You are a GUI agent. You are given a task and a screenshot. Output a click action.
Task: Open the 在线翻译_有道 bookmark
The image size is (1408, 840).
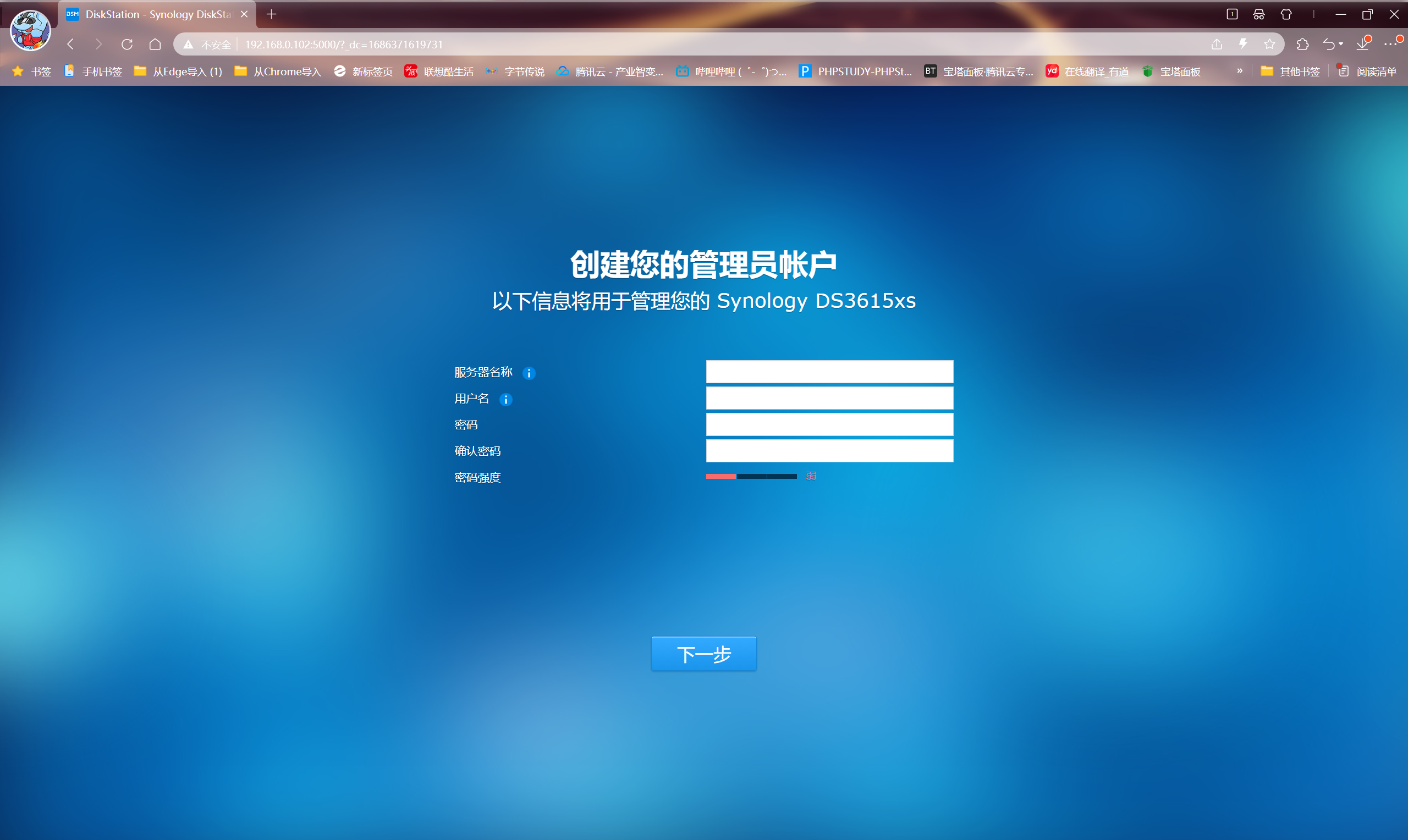pos(1087,71)
